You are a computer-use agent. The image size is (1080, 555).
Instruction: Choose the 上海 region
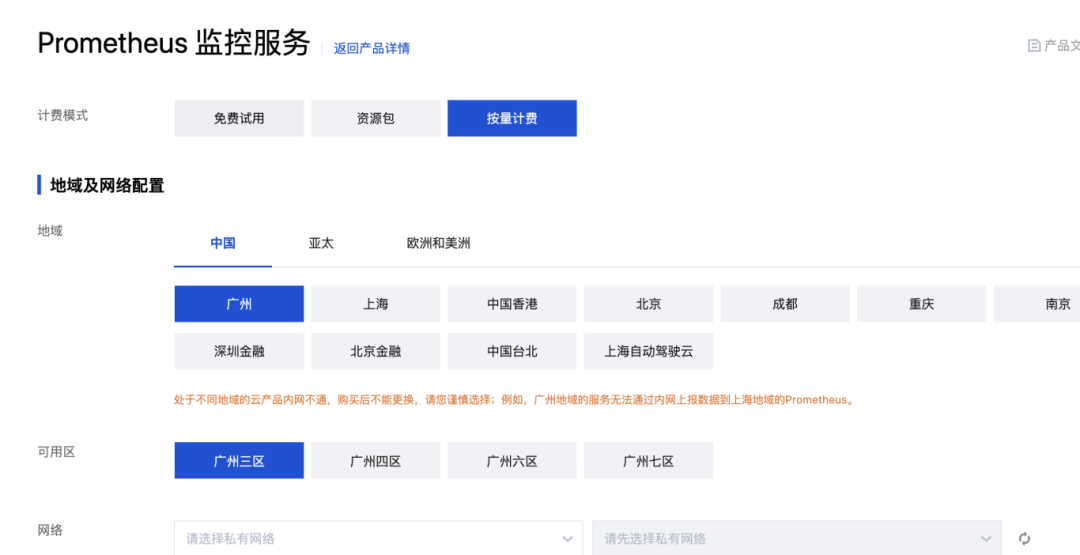click(375, 304)
